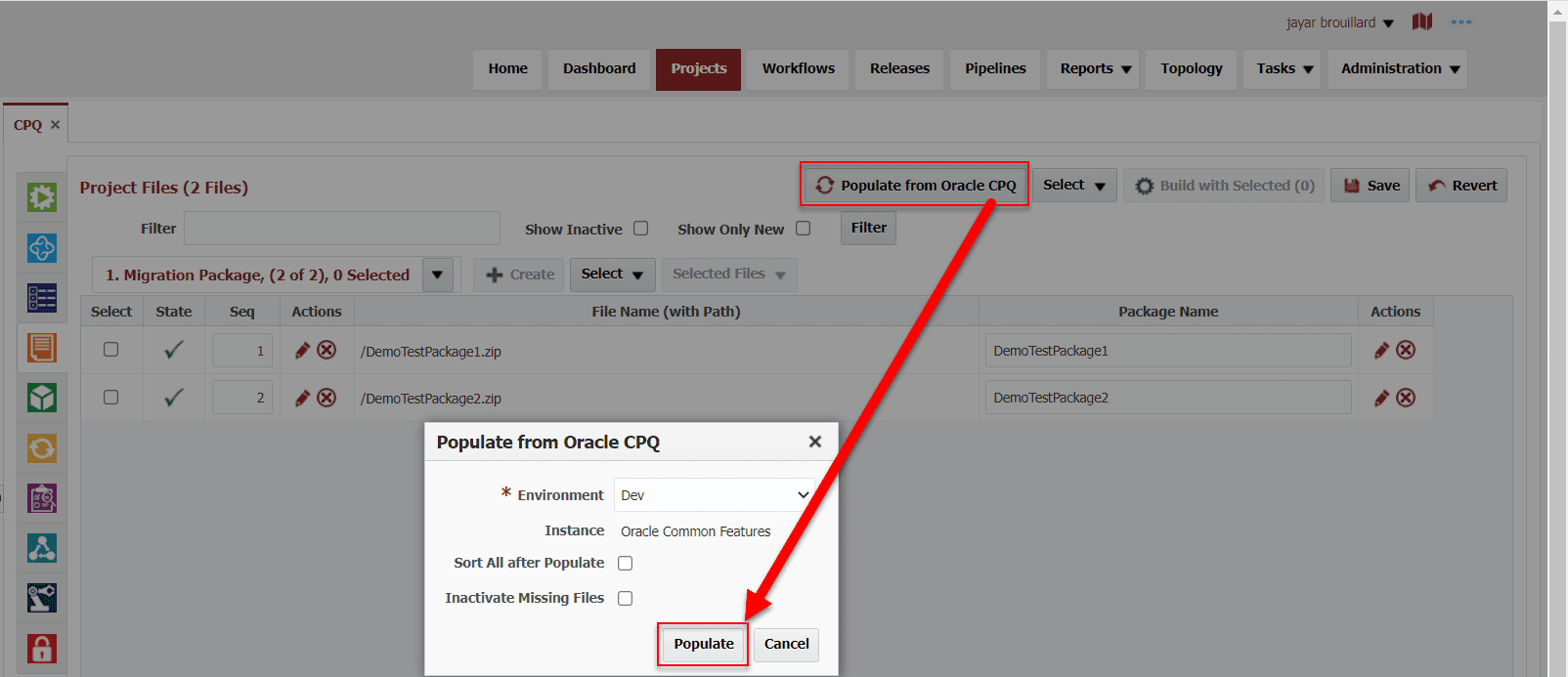
Task: Click delete icon beside DemoTestPackage2 package name
Action: coord(1406,398)
